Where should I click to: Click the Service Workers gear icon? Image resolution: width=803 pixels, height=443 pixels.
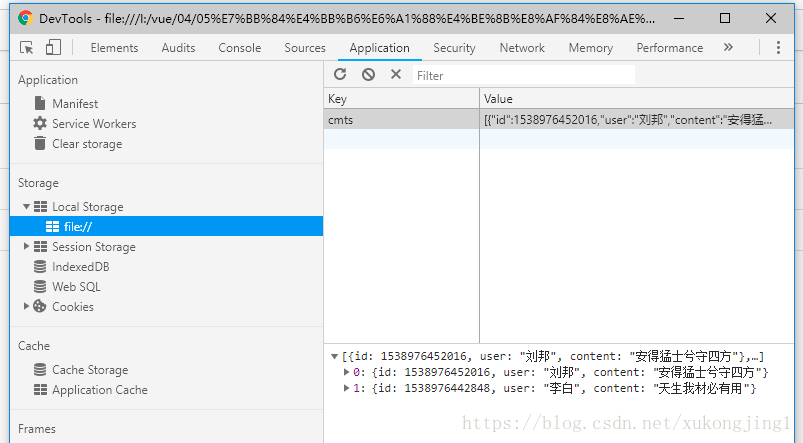click(40, 123)
